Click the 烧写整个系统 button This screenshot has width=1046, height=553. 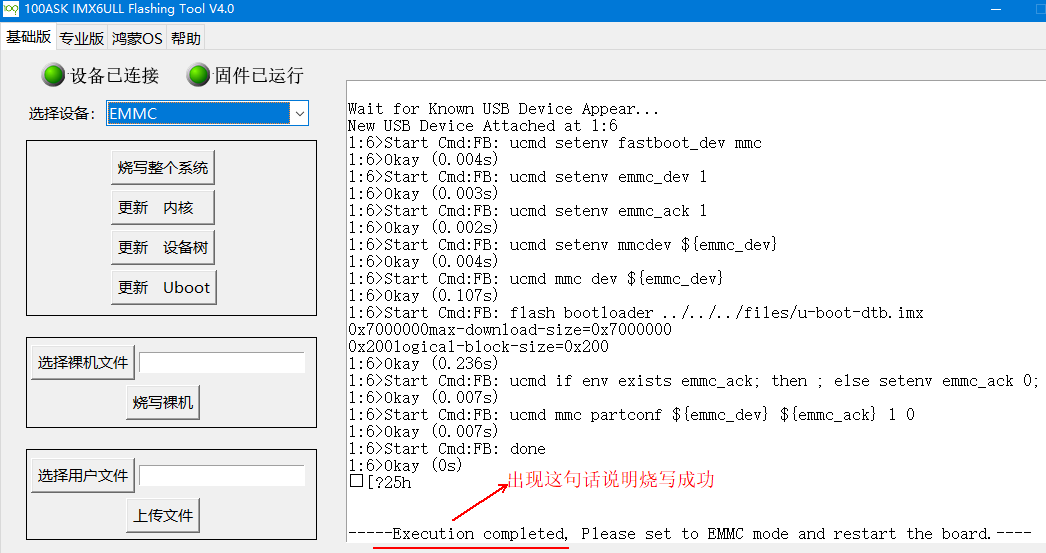(x=163, y=167)
